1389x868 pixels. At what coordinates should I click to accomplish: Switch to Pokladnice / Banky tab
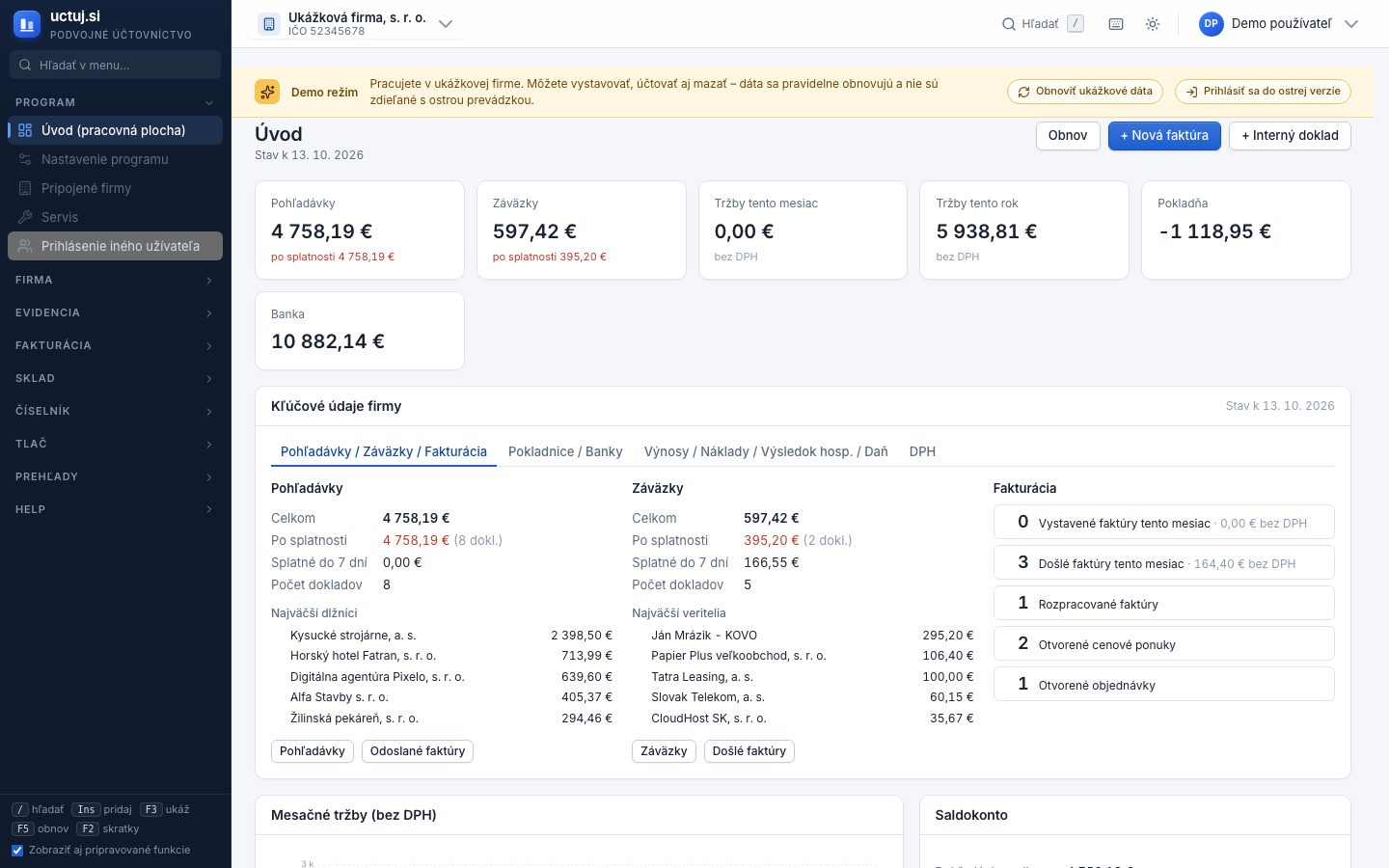[x=565, y=451]
